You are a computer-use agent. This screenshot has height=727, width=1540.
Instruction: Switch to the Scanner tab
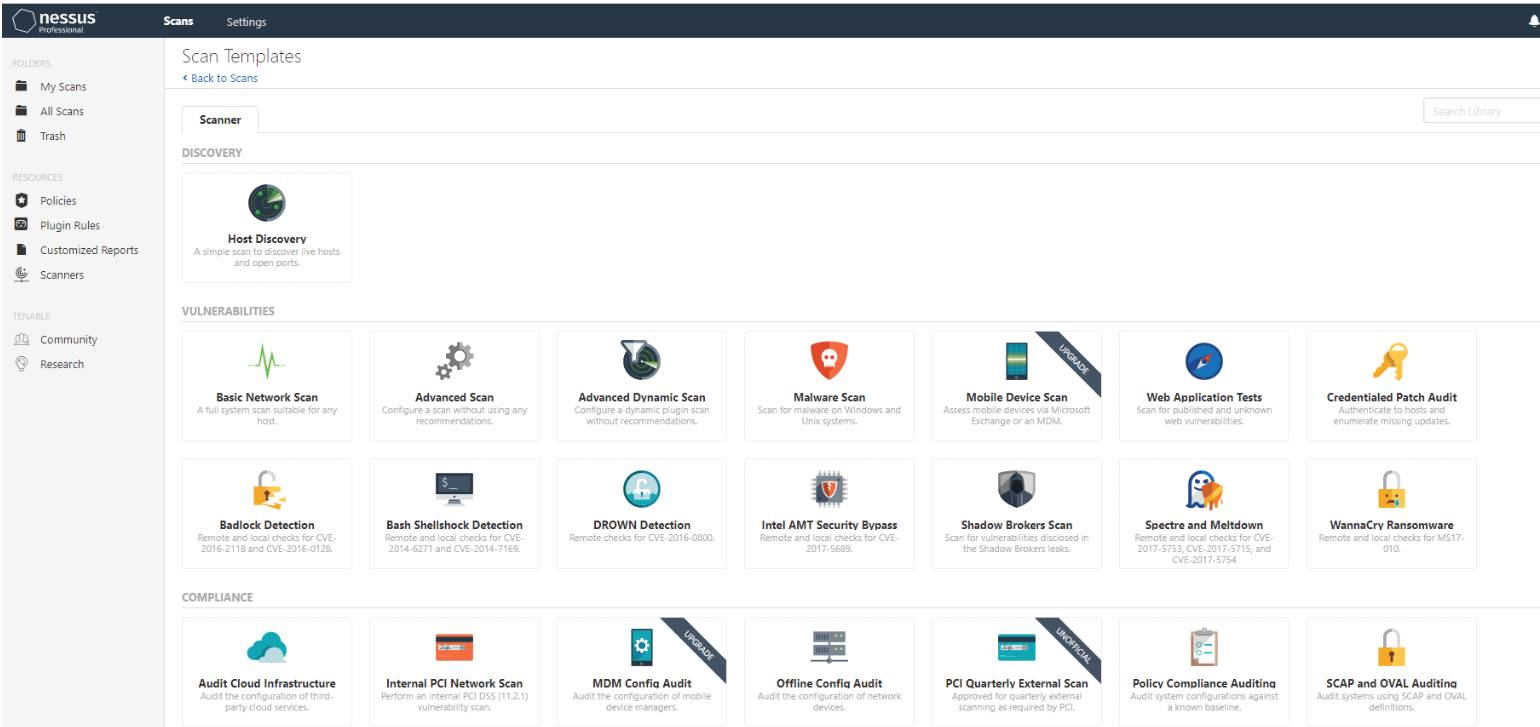220,120
